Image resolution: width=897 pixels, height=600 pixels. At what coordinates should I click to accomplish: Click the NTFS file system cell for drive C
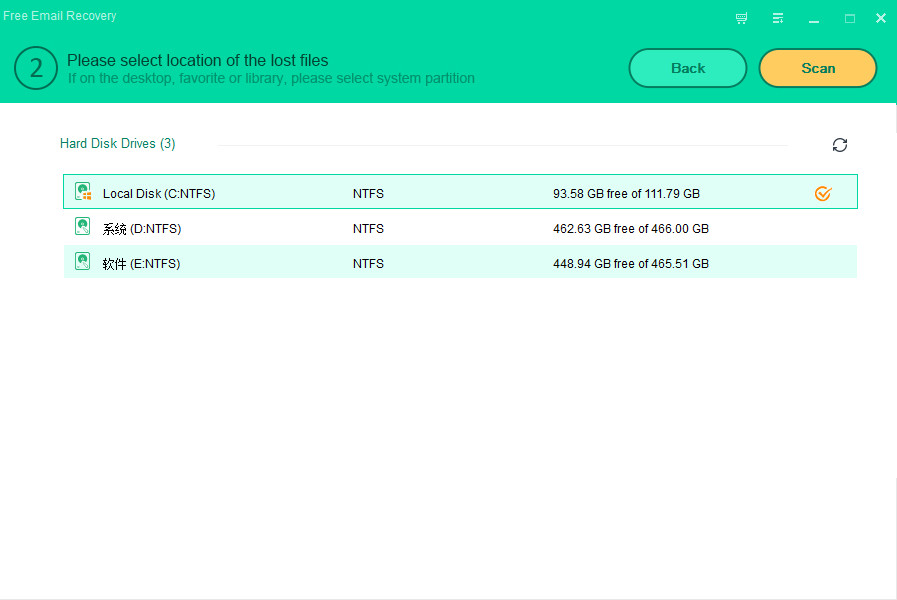(368, 194)
